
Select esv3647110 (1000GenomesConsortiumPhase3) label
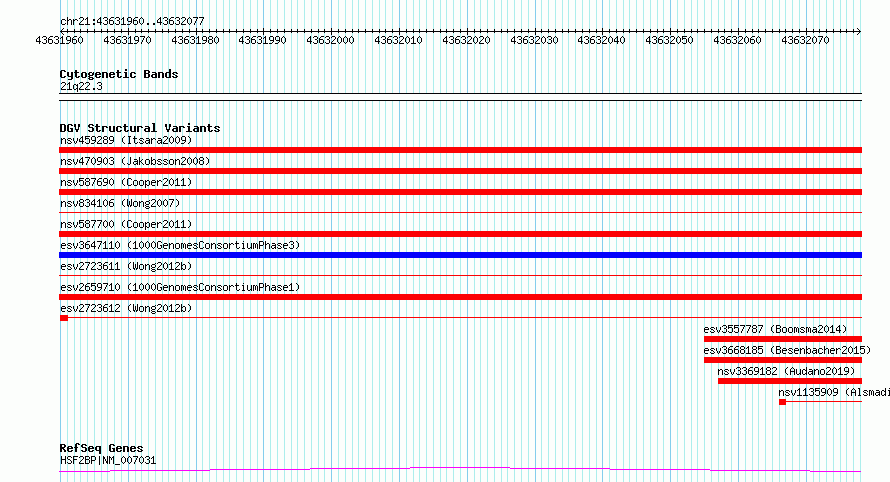tap(180, 245)
